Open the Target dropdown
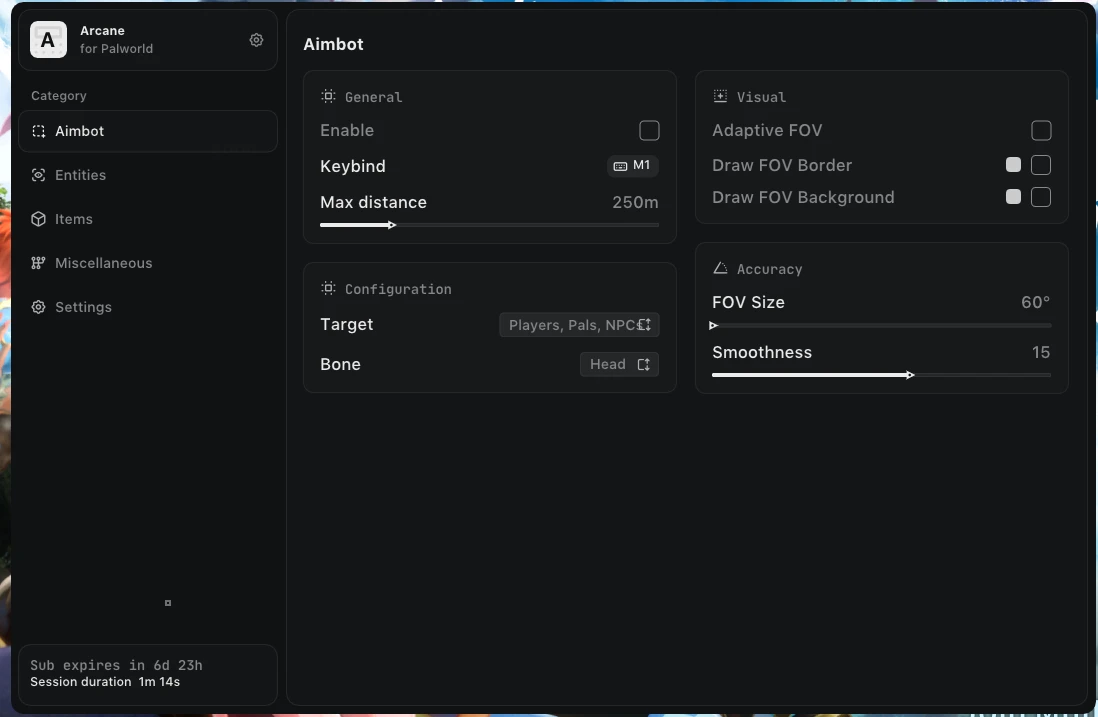1098x717 pixels. click(x=579, y=325)
